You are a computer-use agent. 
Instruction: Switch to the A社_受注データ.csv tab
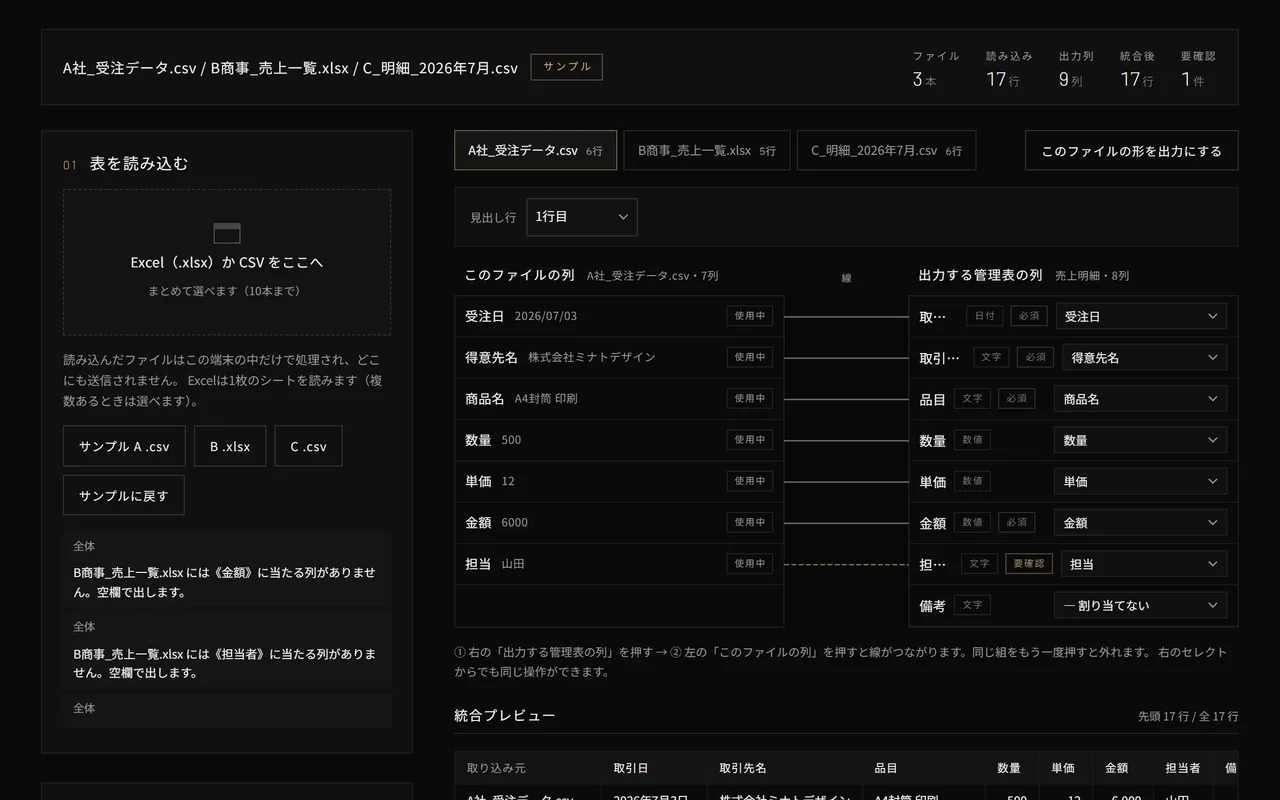535,150
